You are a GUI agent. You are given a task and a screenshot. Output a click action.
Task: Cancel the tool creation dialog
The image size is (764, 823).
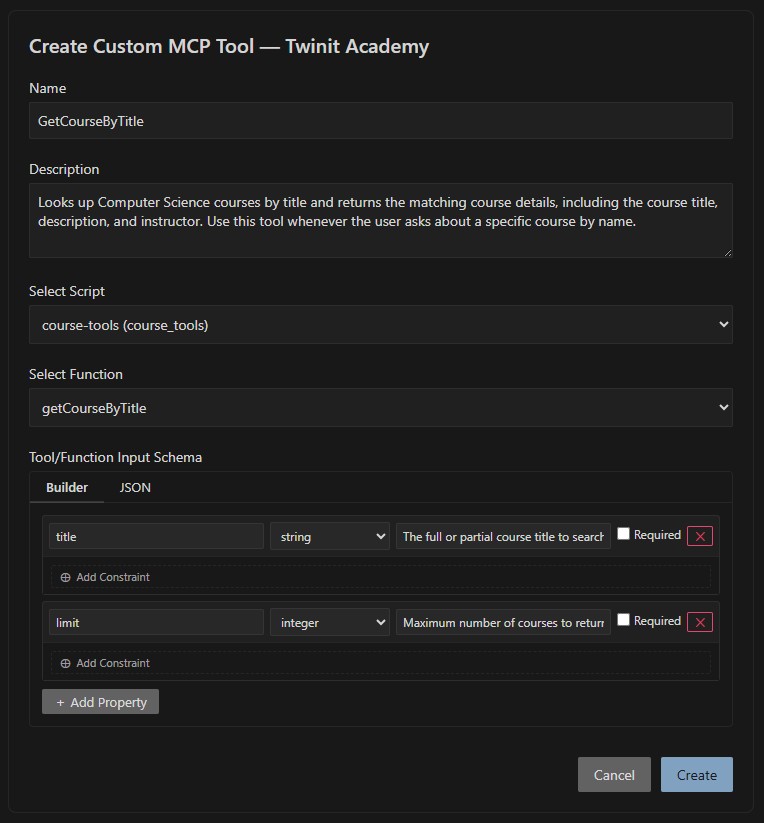pos(614,774)
